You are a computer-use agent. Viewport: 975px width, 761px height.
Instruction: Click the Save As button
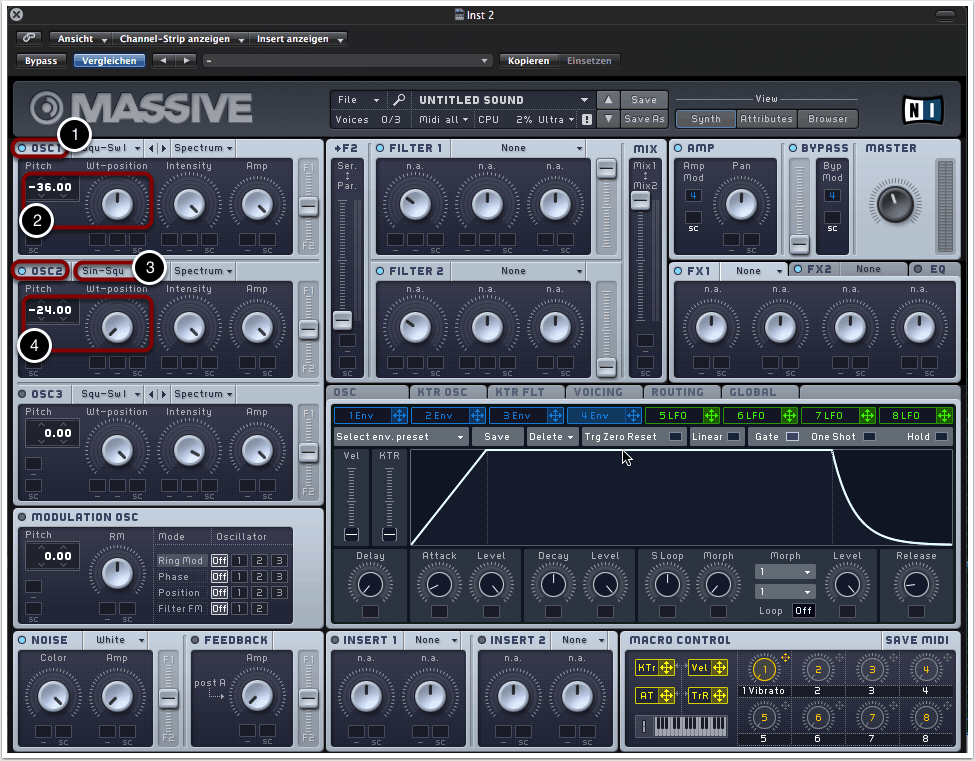[644, 119]
